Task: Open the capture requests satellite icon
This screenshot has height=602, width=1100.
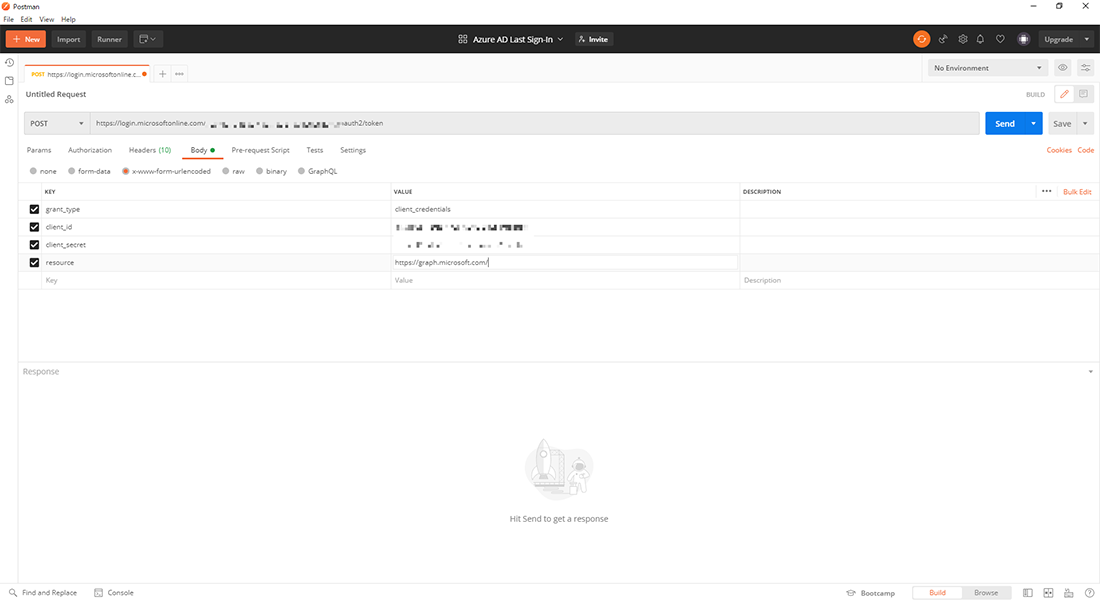Action: tap(943, 39)
